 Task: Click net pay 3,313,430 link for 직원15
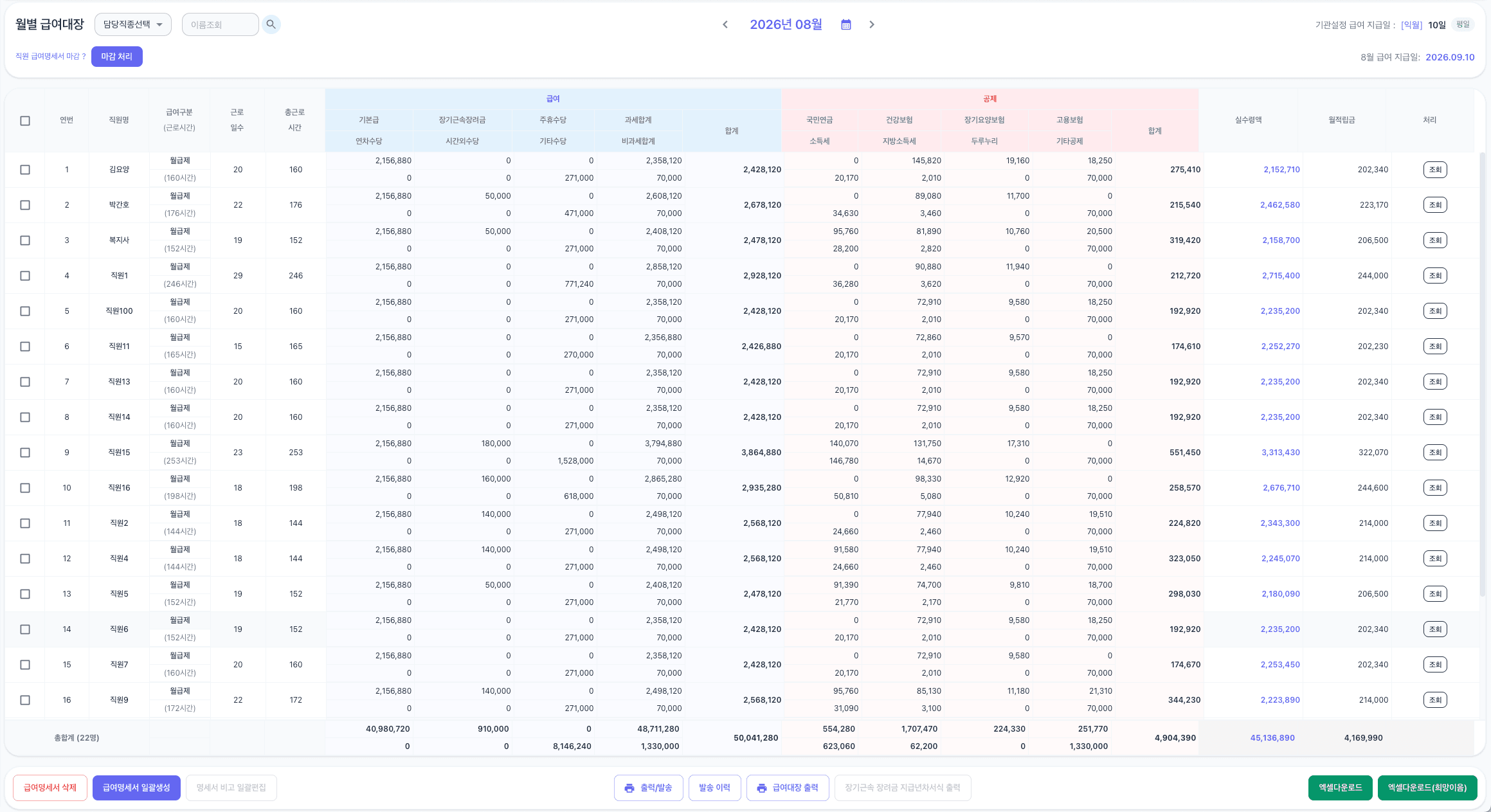click(1280, 453)
